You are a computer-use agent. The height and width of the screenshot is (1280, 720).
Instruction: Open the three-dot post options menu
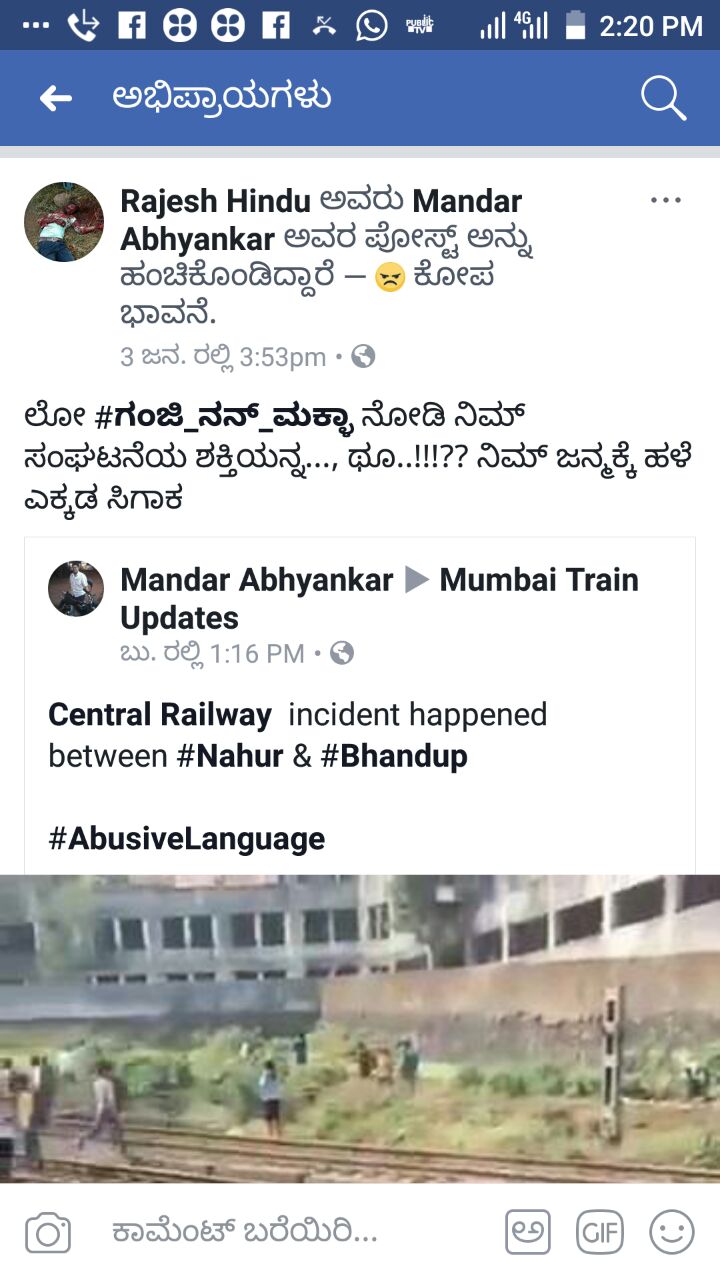point(665,201)
